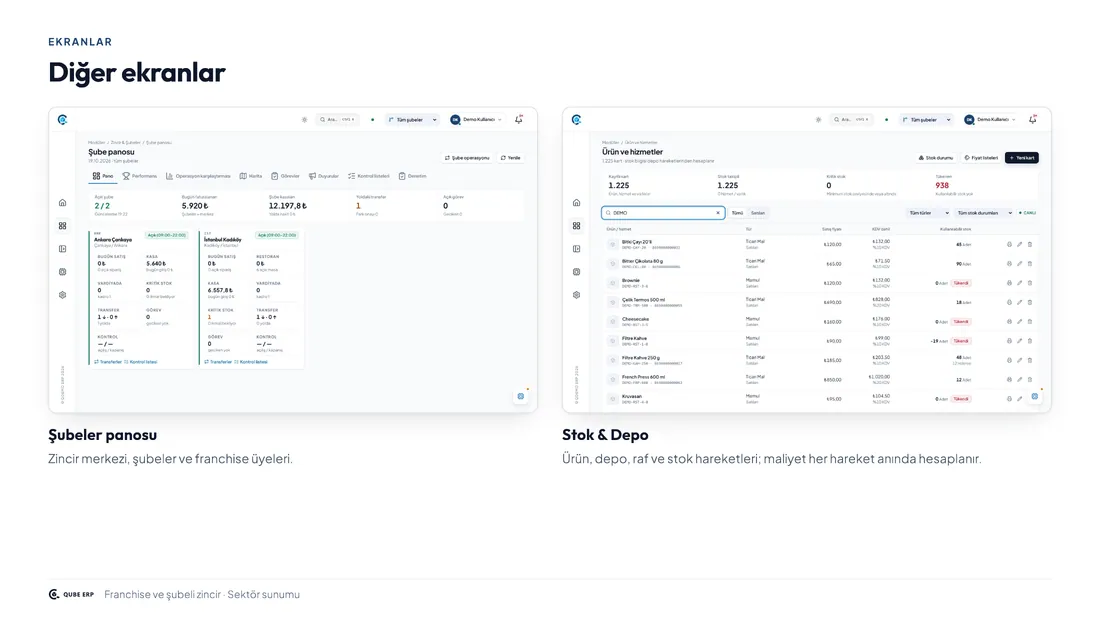Click the edit pencil for Brownie row

1019,283
